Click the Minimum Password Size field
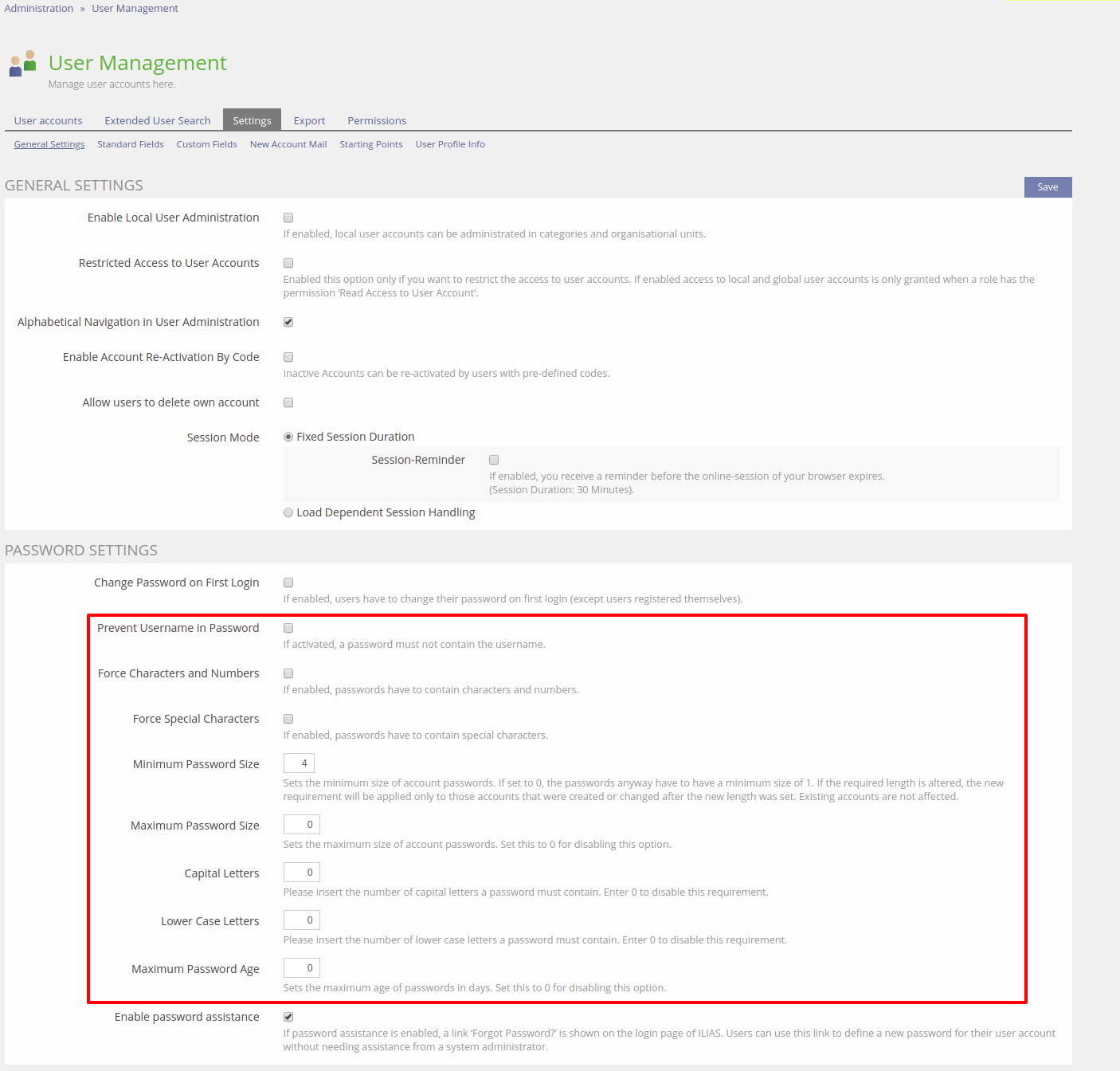 pos(299,763)
